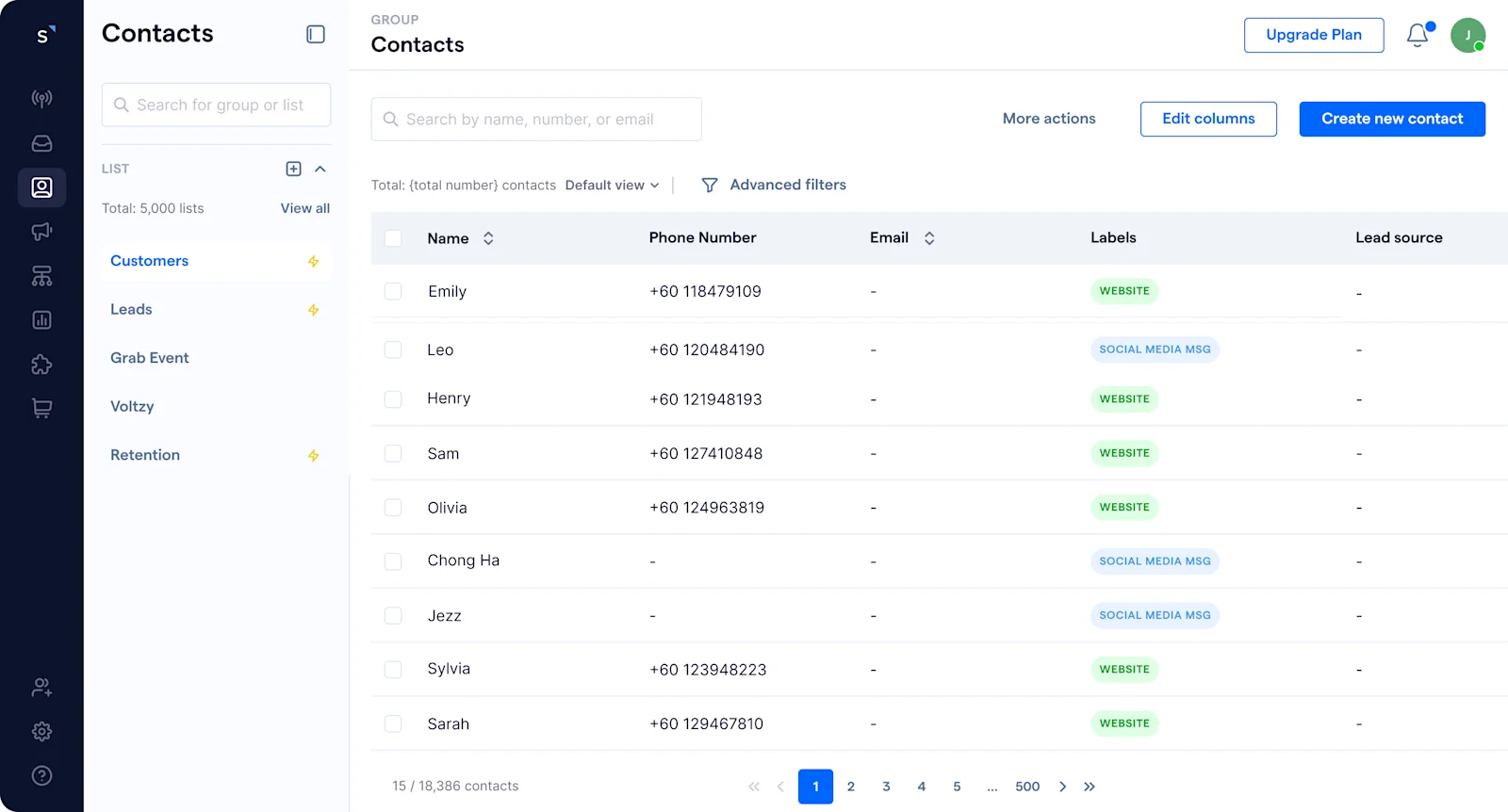Screen dimensions: 1508x812
Task: Go to page 4
Action: [x=922, y=787]
